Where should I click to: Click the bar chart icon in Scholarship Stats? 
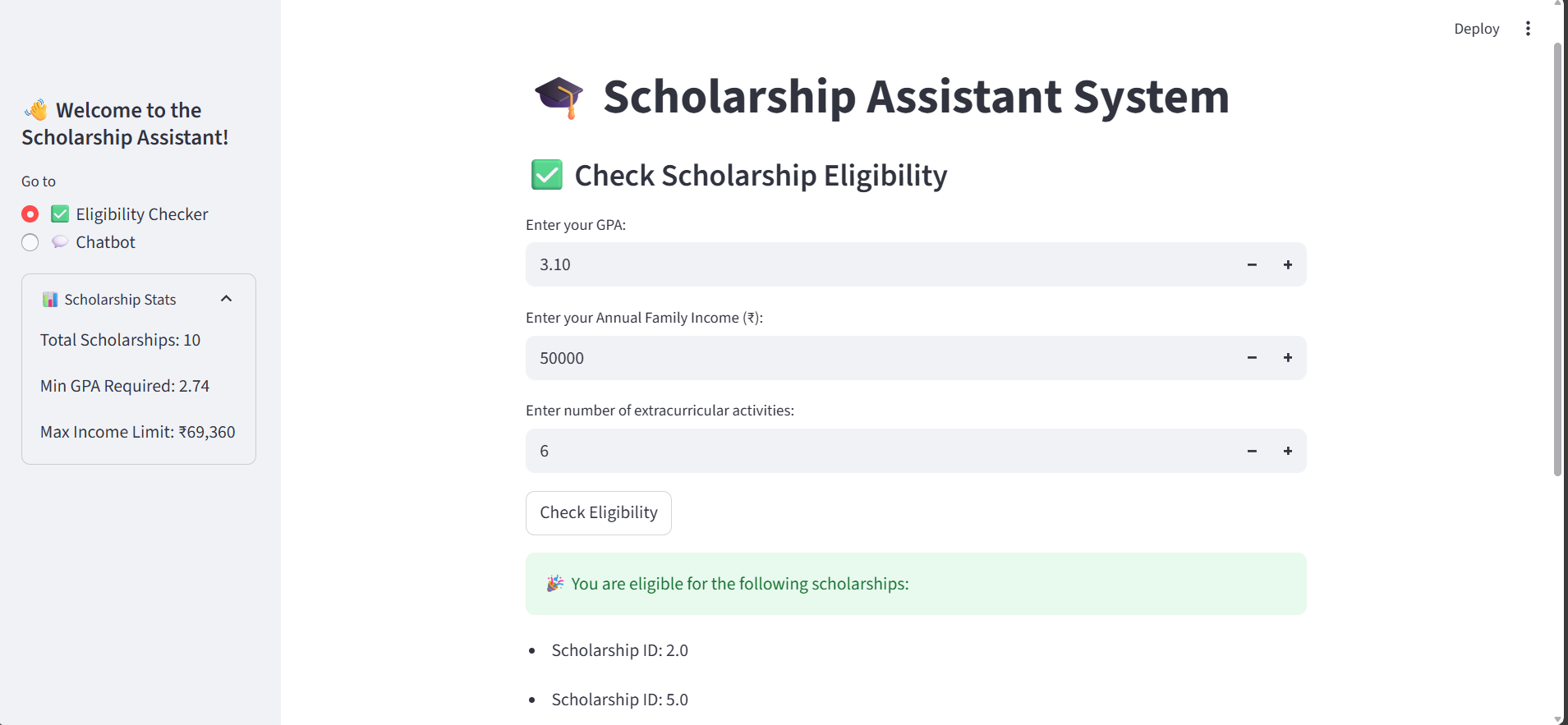(x=48, y=299)
